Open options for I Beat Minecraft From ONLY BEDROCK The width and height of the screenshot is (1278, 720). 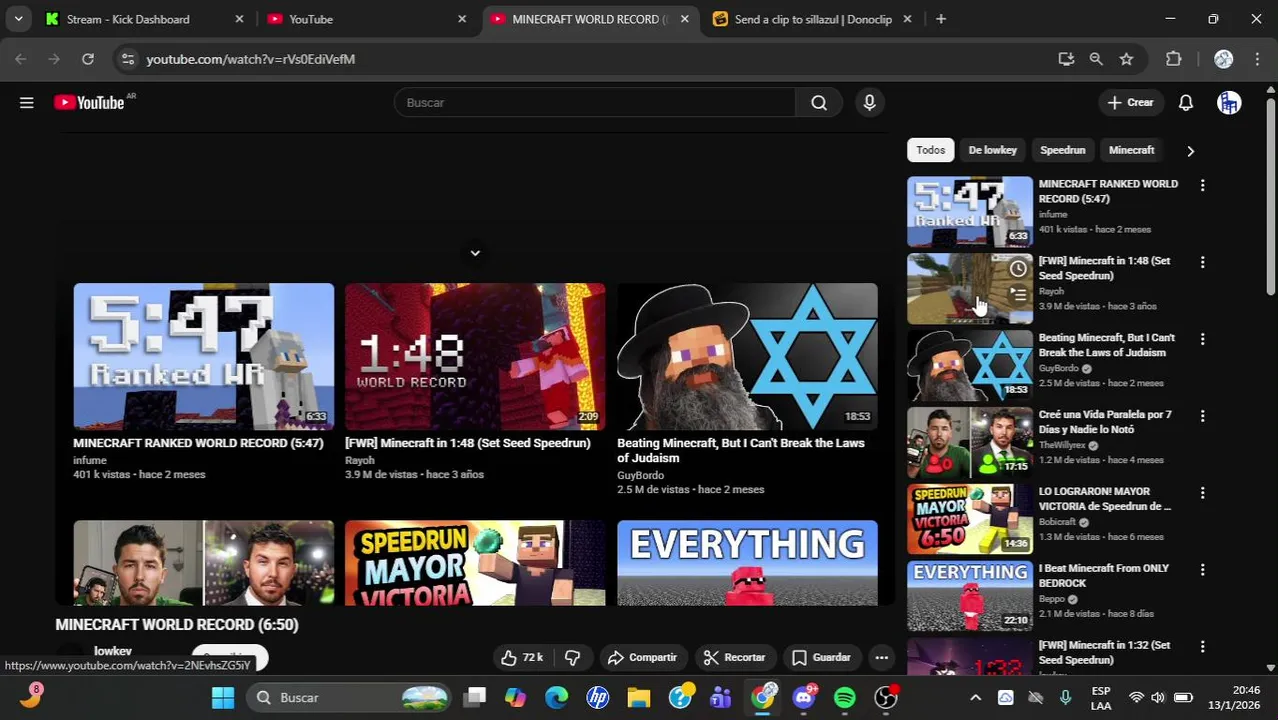pos(1202,570)
